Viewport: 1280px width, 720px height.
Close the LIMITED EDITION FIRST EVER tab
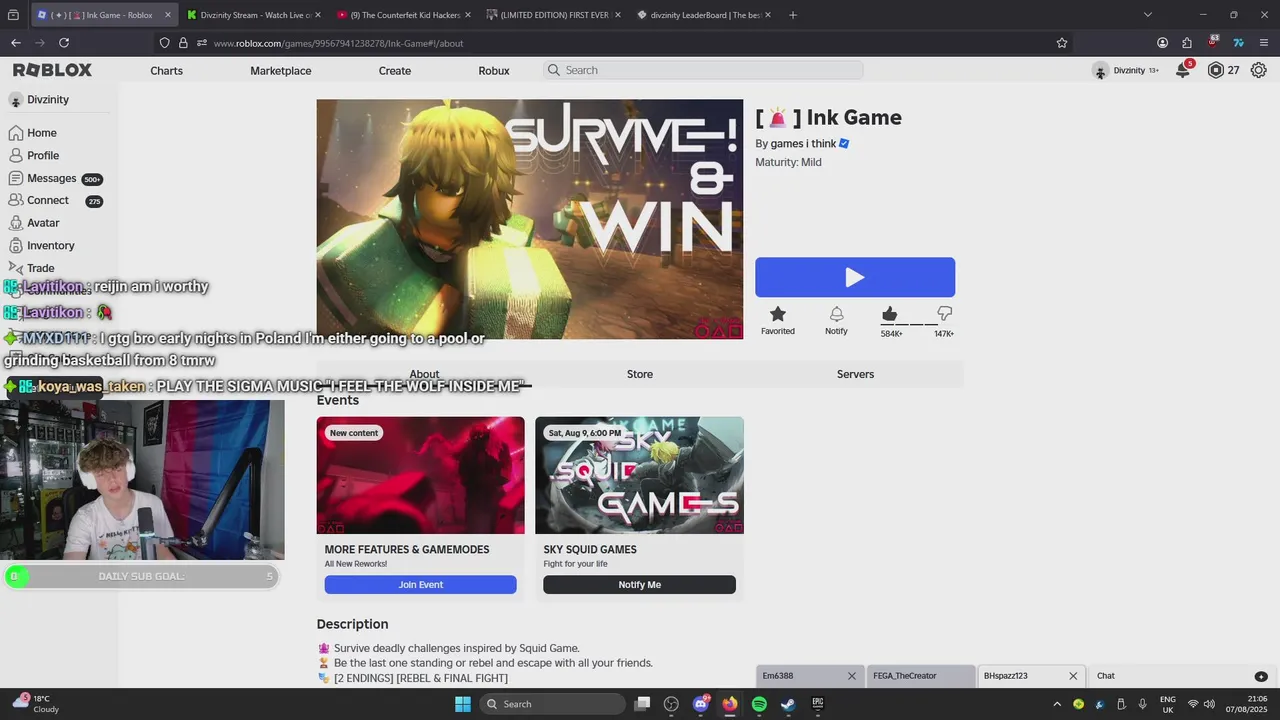click(x=617, y=15)
